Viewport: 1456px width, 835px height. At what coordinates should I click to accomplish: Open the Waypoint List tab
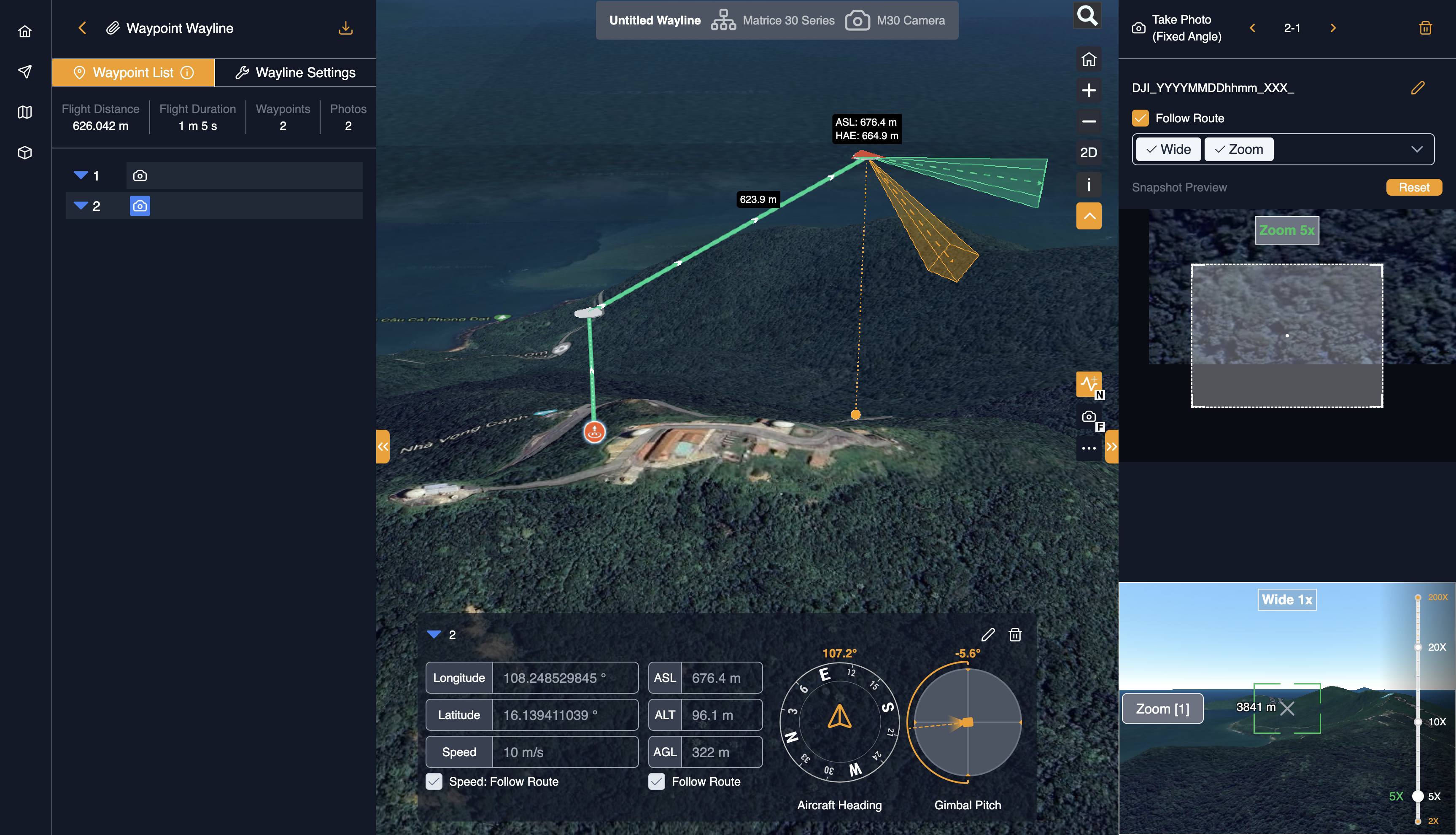click(x=133, y=73)
